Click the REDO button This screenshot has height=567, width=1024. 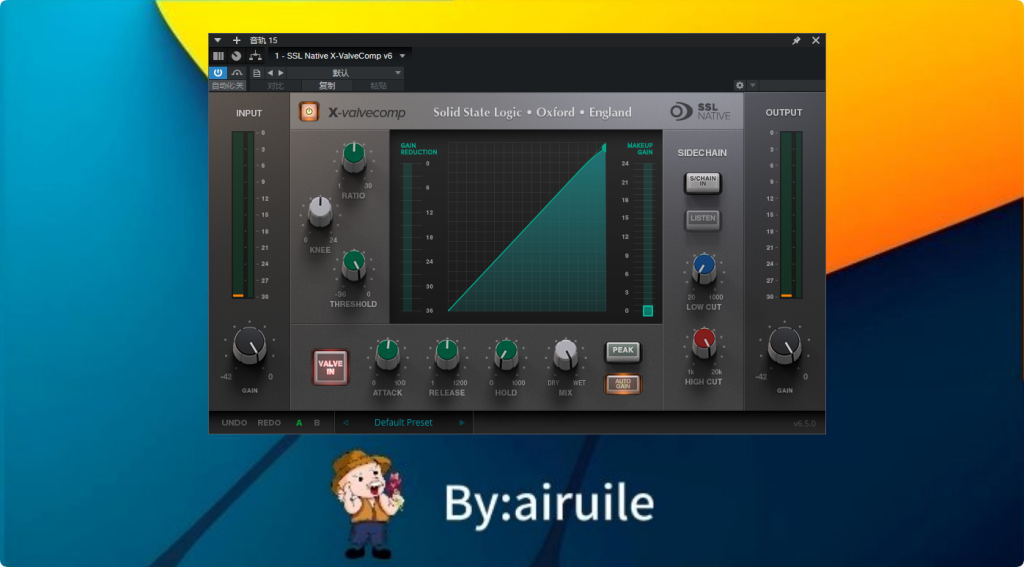pos(269,423)
